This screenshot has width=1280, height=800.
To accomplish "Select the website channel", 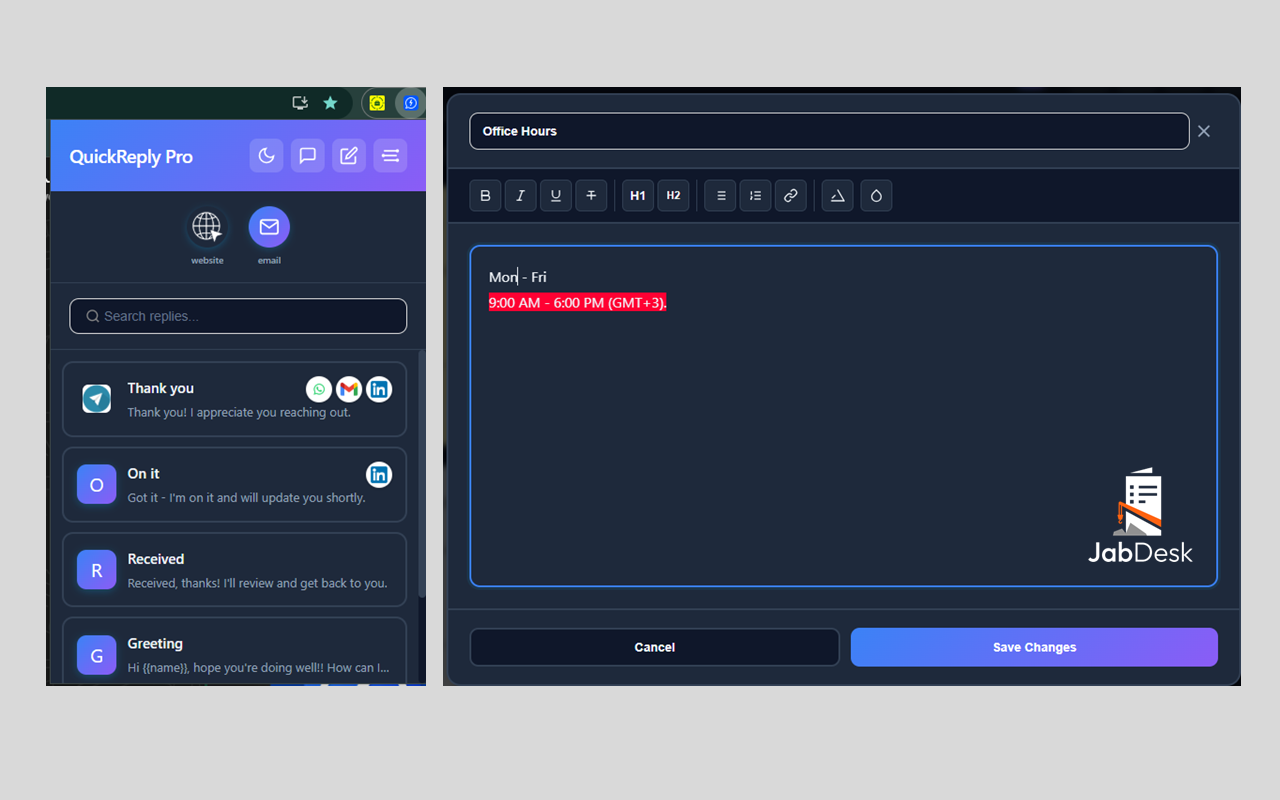I will [207, 228].
